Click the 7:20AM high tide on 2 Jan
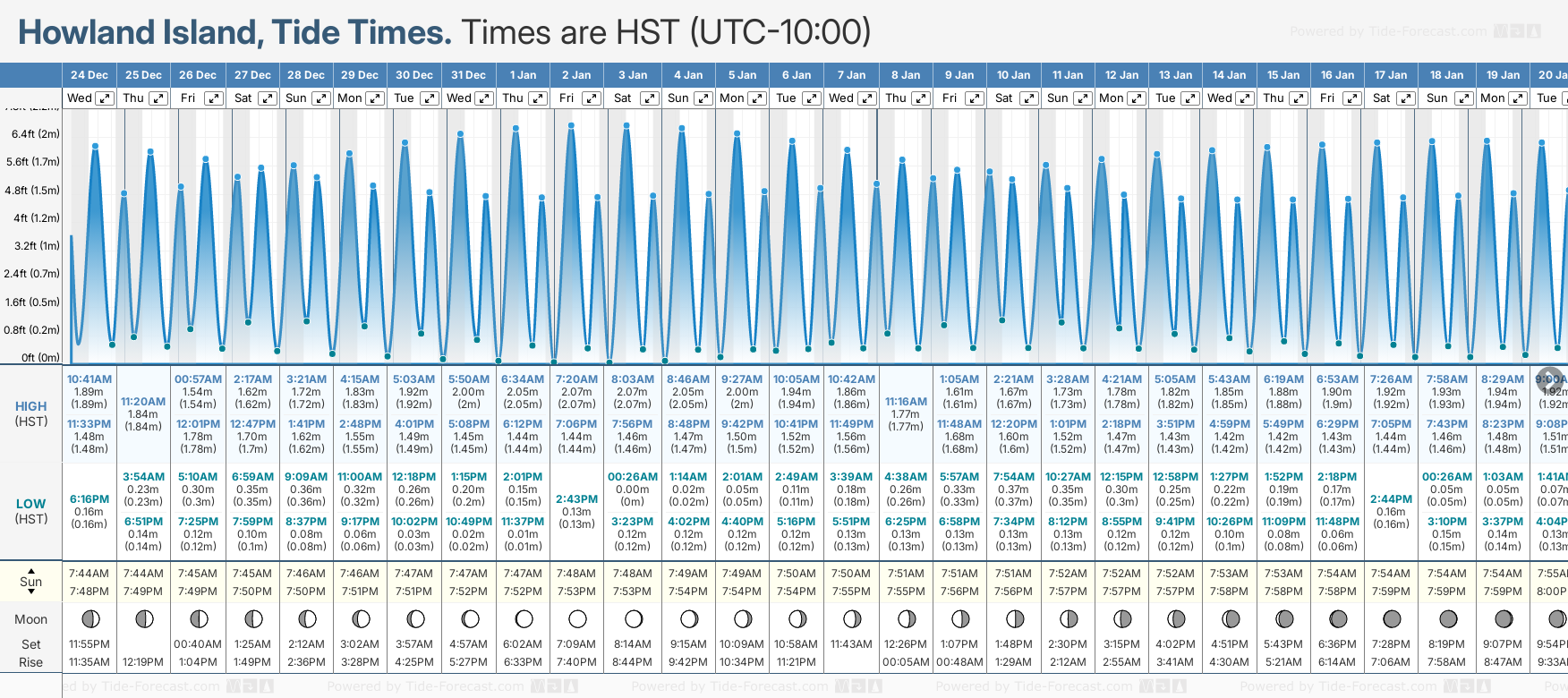This screenshot has width=1568, height=698. coord(576,379)
